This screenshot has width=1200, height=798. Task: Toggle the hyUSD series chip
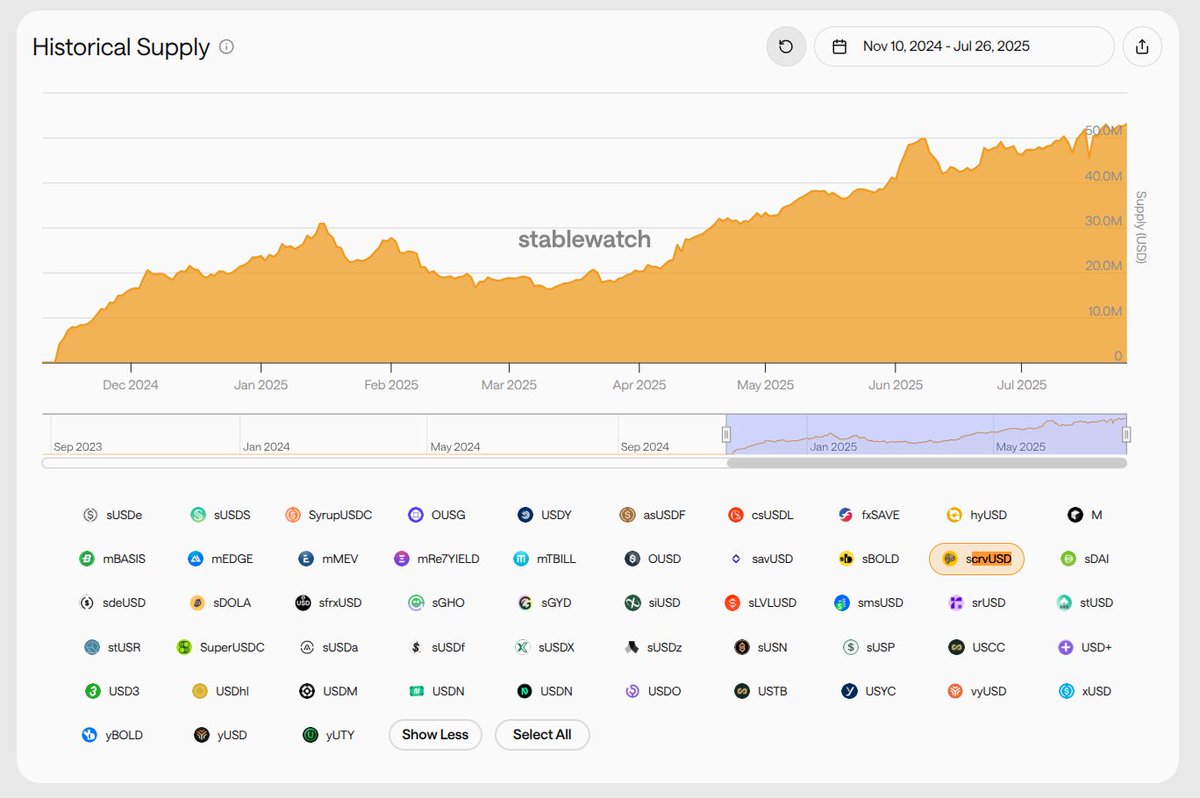pos(977,515)
